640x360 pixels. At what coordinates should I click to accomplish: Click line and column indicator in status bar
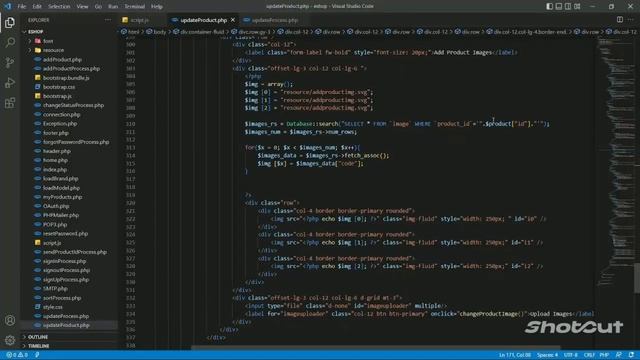coord(515,355)
